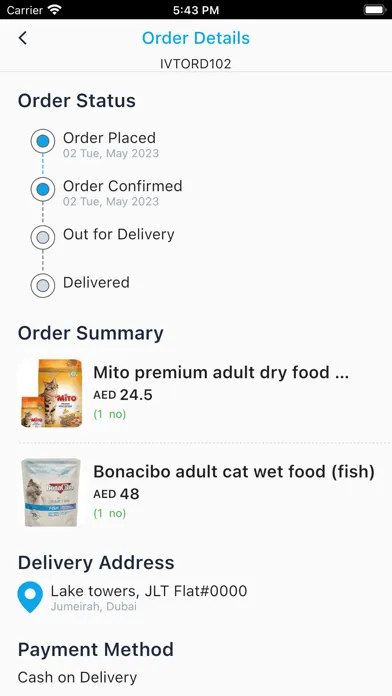
Task: Select the Order Confirmed status circle
Action: point(43,190)
